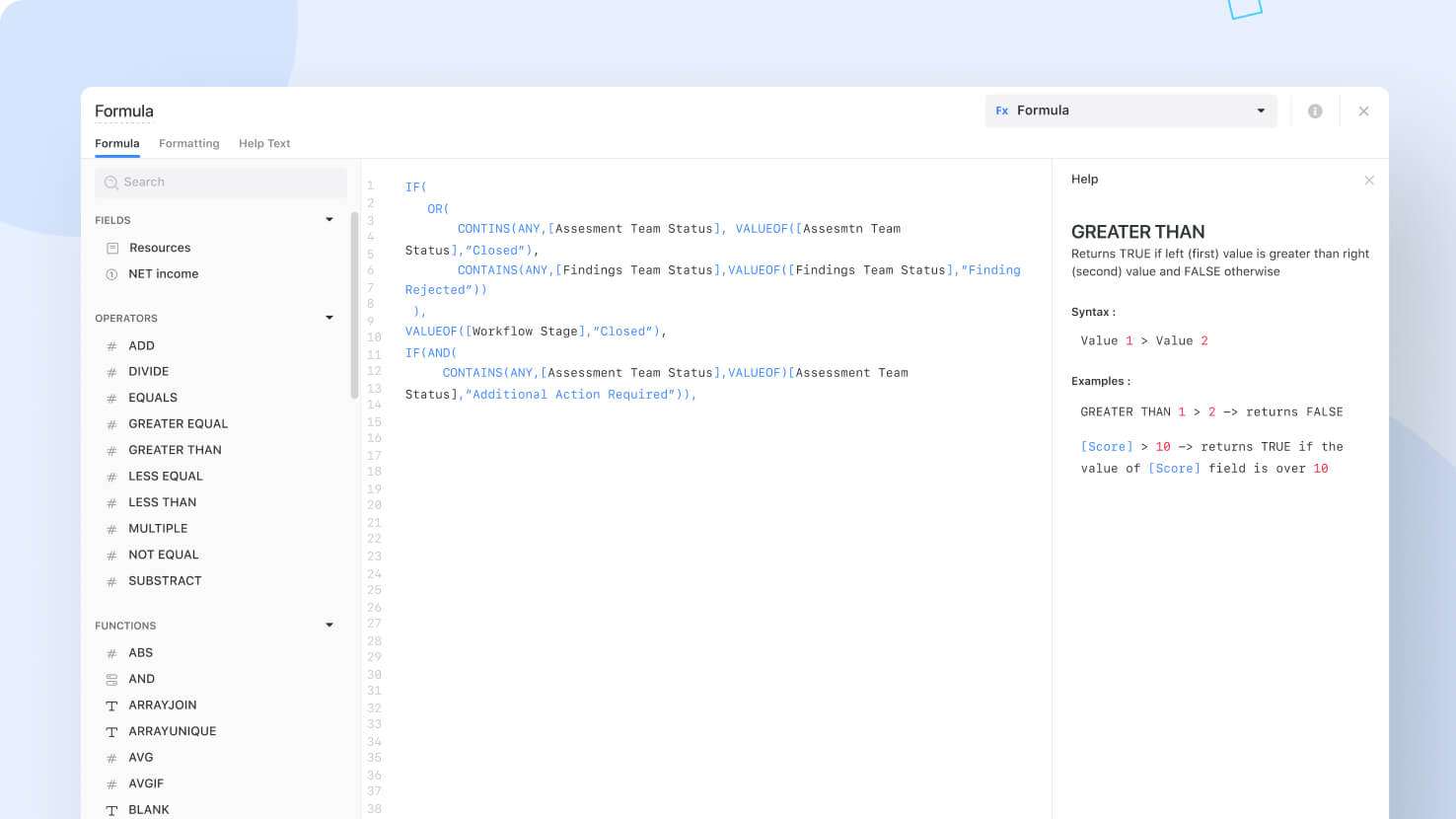
Task: Select the ARRAYJOIN function
Action: 162,705
